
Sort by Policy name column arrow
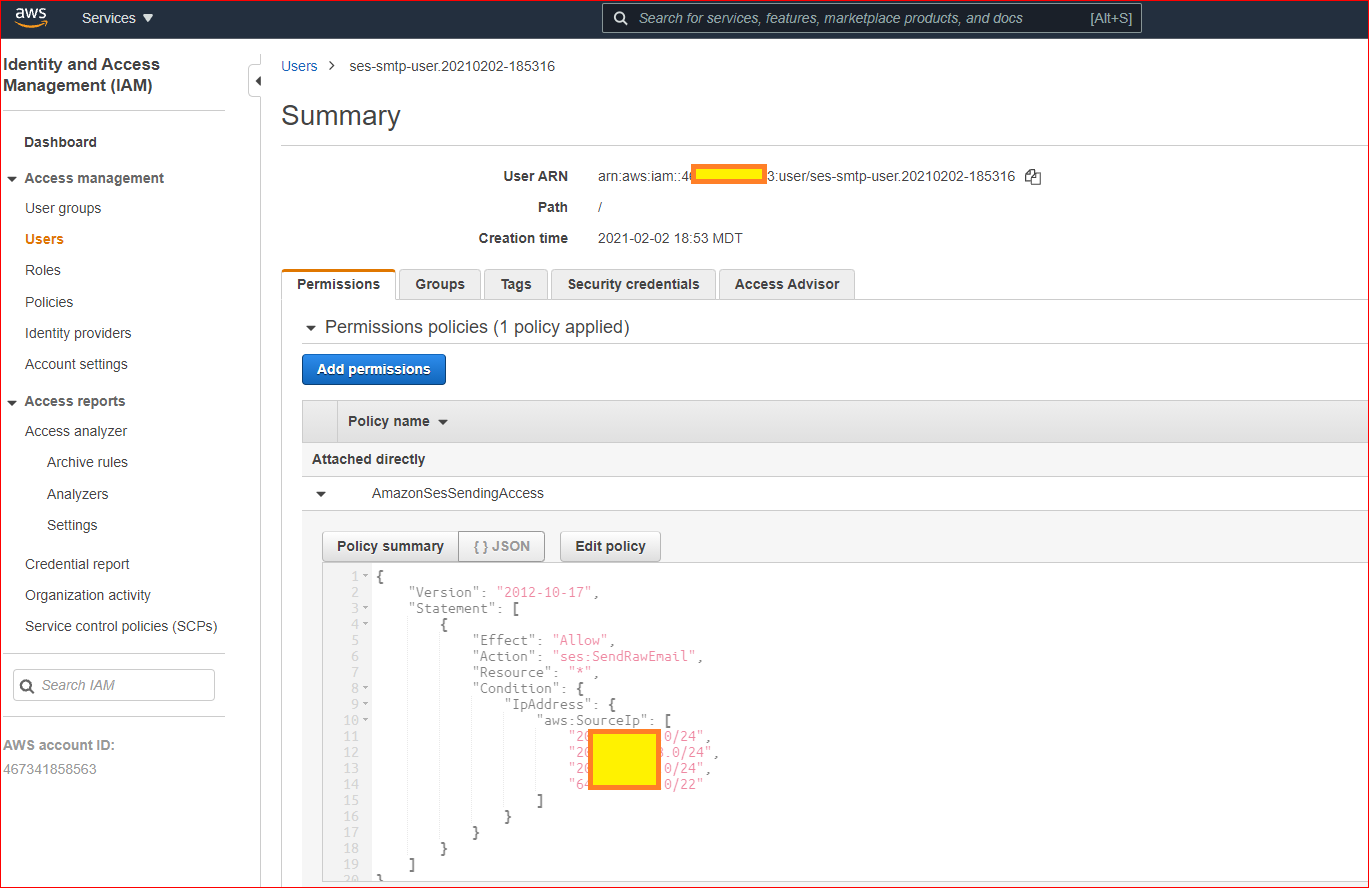[443, 422]
